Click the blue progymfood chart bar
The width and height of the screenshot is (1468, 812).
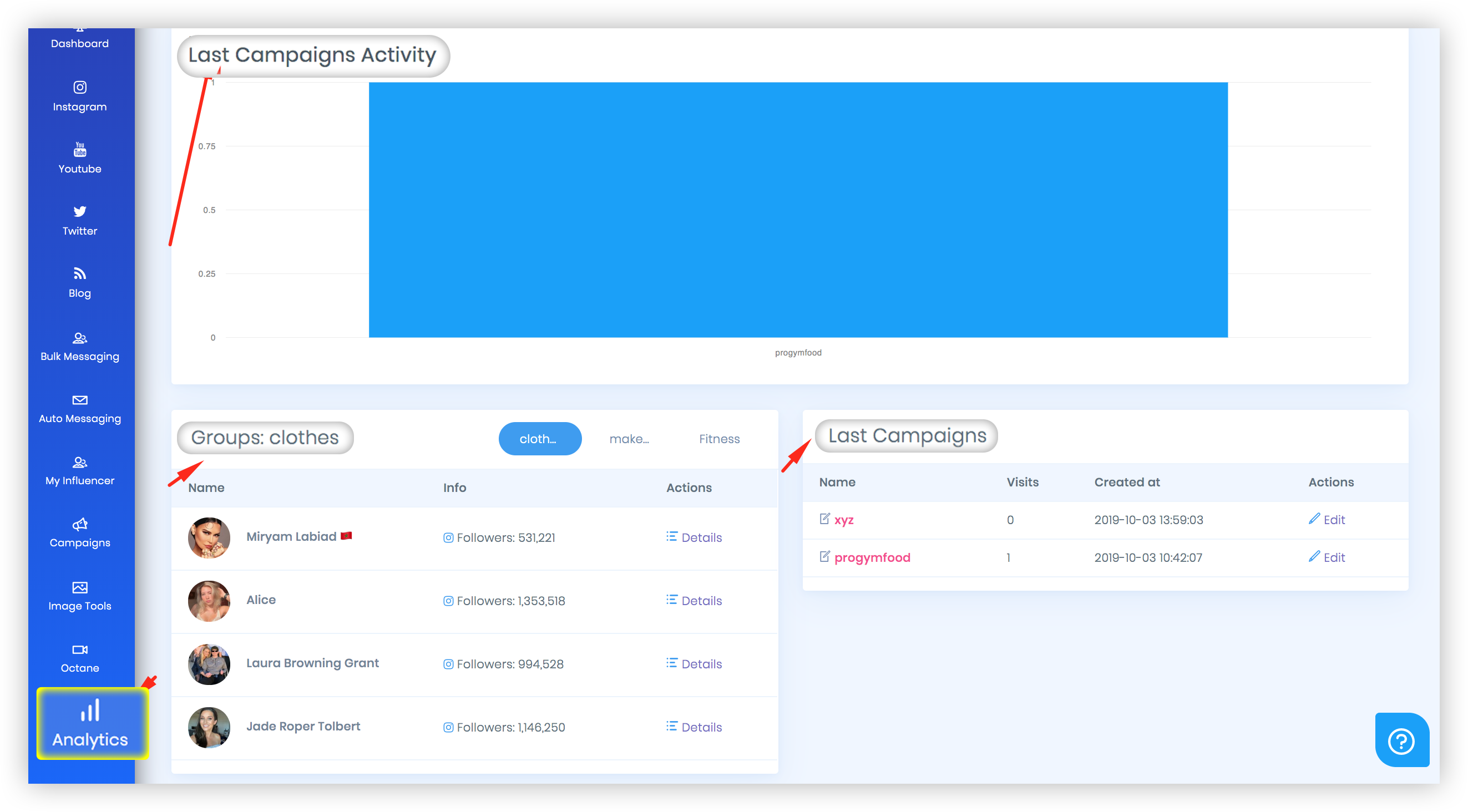(798, 210)
